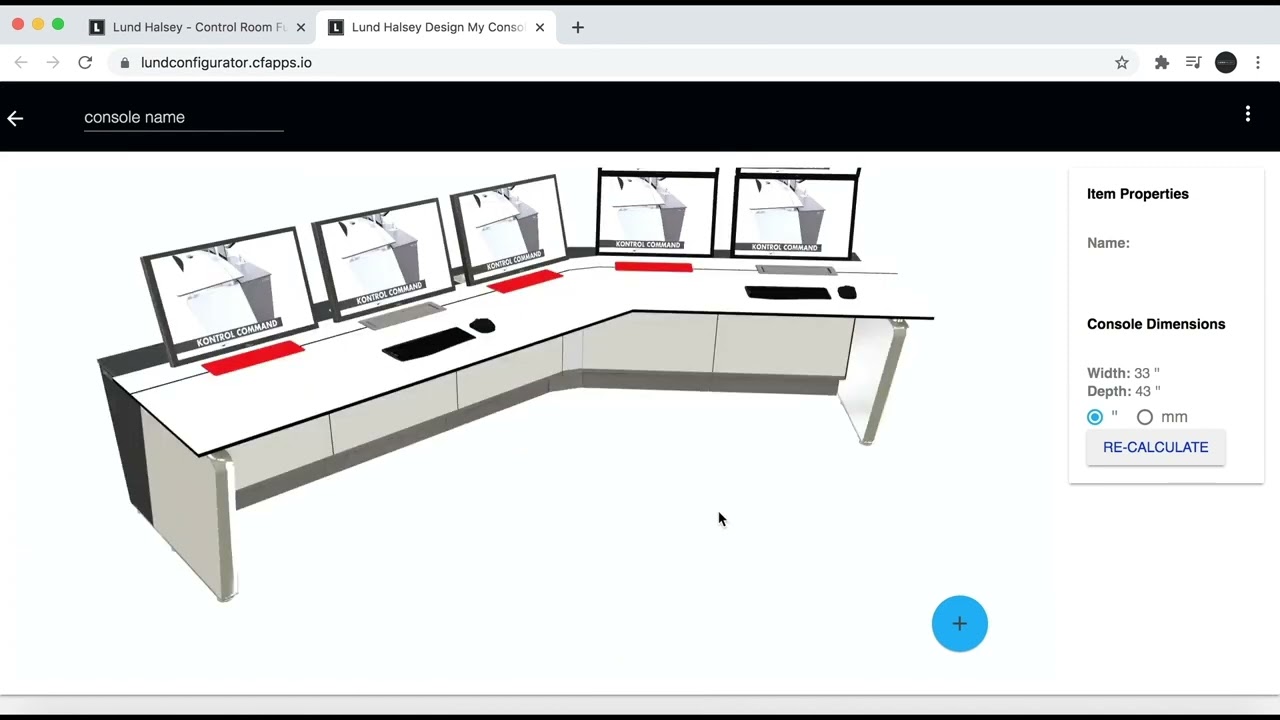Screen dimensions: 1280x720
Task: Select the black mouse on left desk
Action: tap(482, 325)
